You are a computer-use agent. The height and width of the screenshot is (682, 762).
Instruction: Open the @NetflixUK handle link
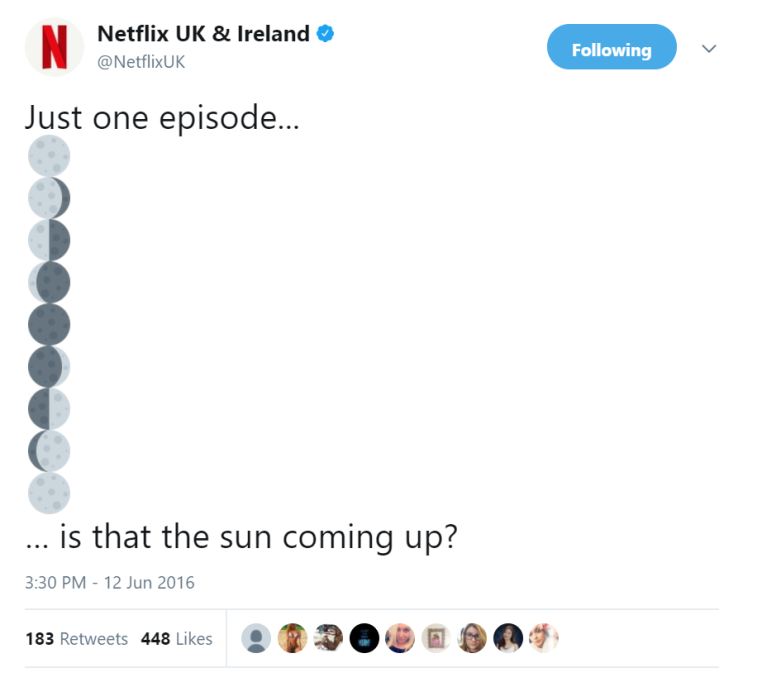[141, 62]
